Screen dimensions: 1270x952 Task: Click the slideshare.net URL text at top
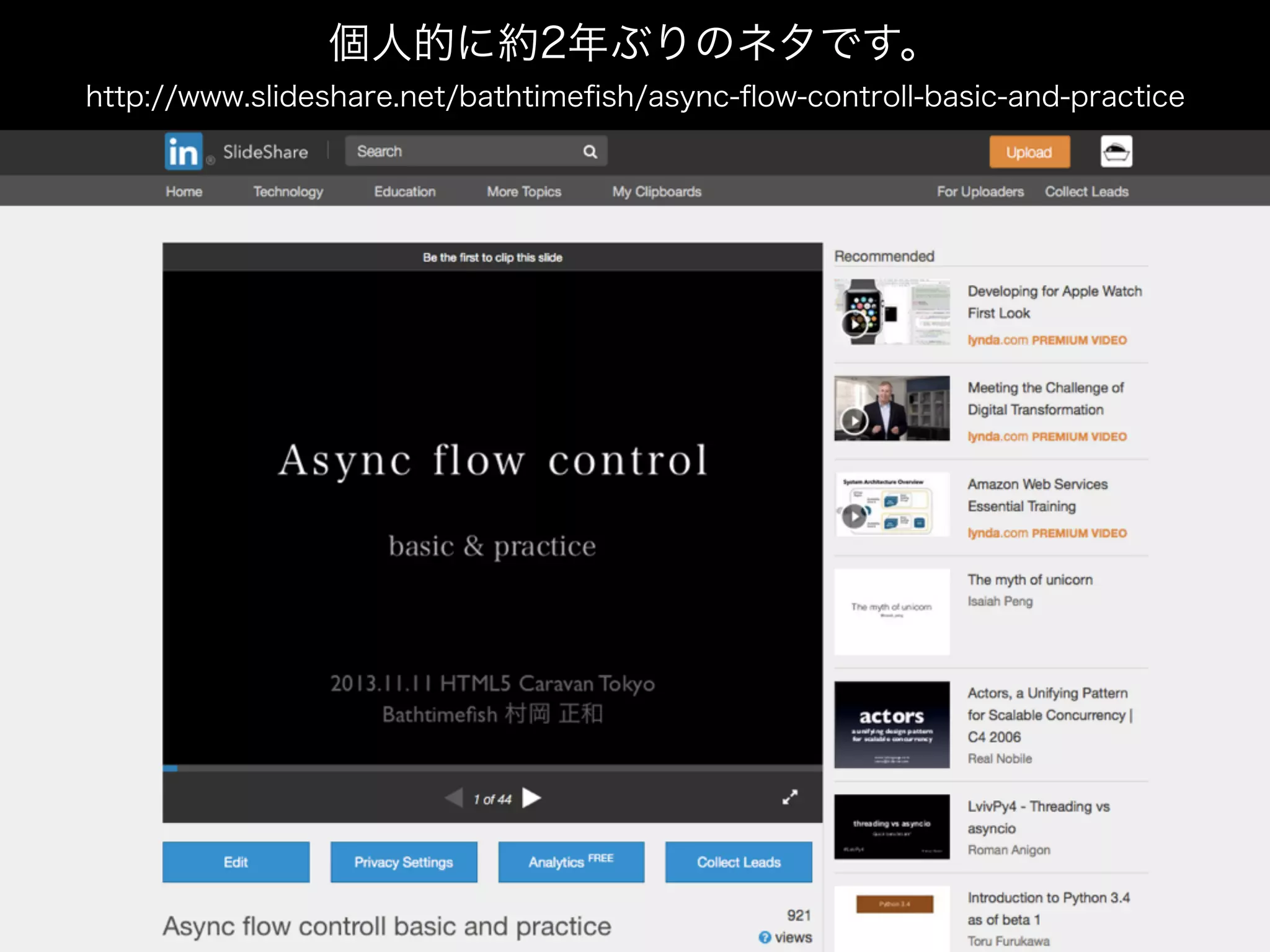[x=635, y=96]
